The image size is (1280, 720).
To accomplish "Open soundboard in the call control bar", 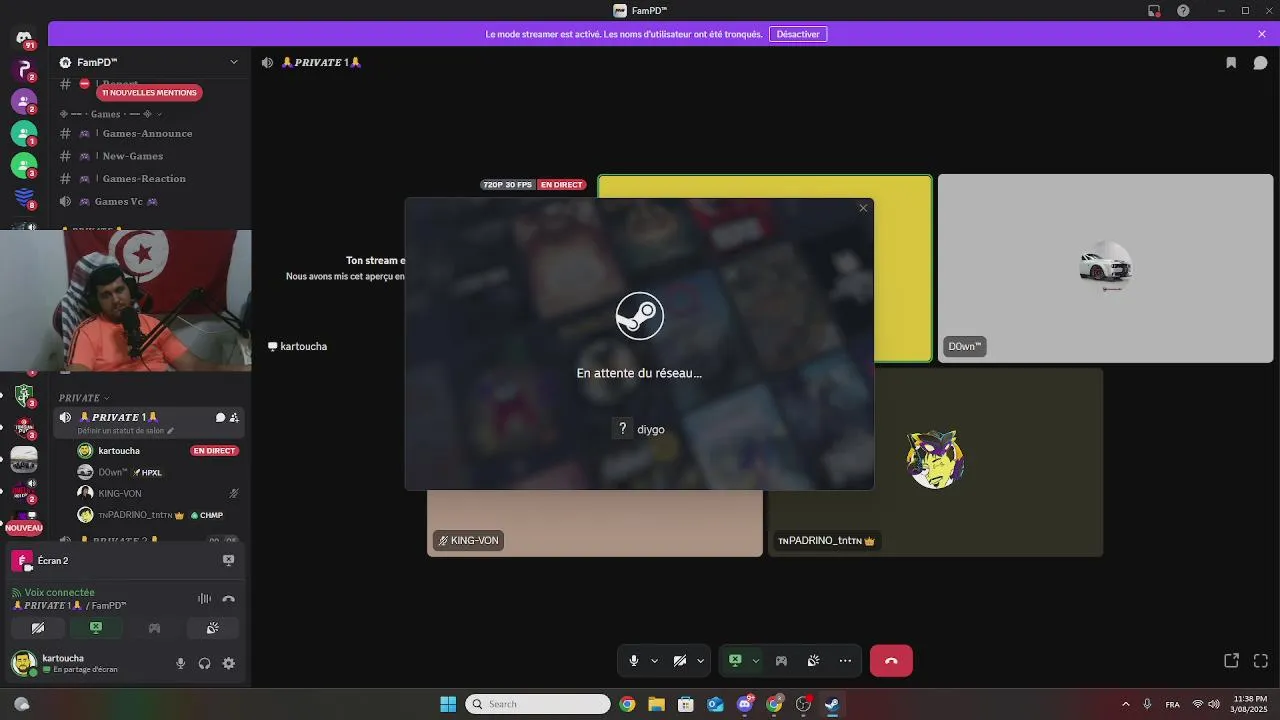I will click(813, 661).
